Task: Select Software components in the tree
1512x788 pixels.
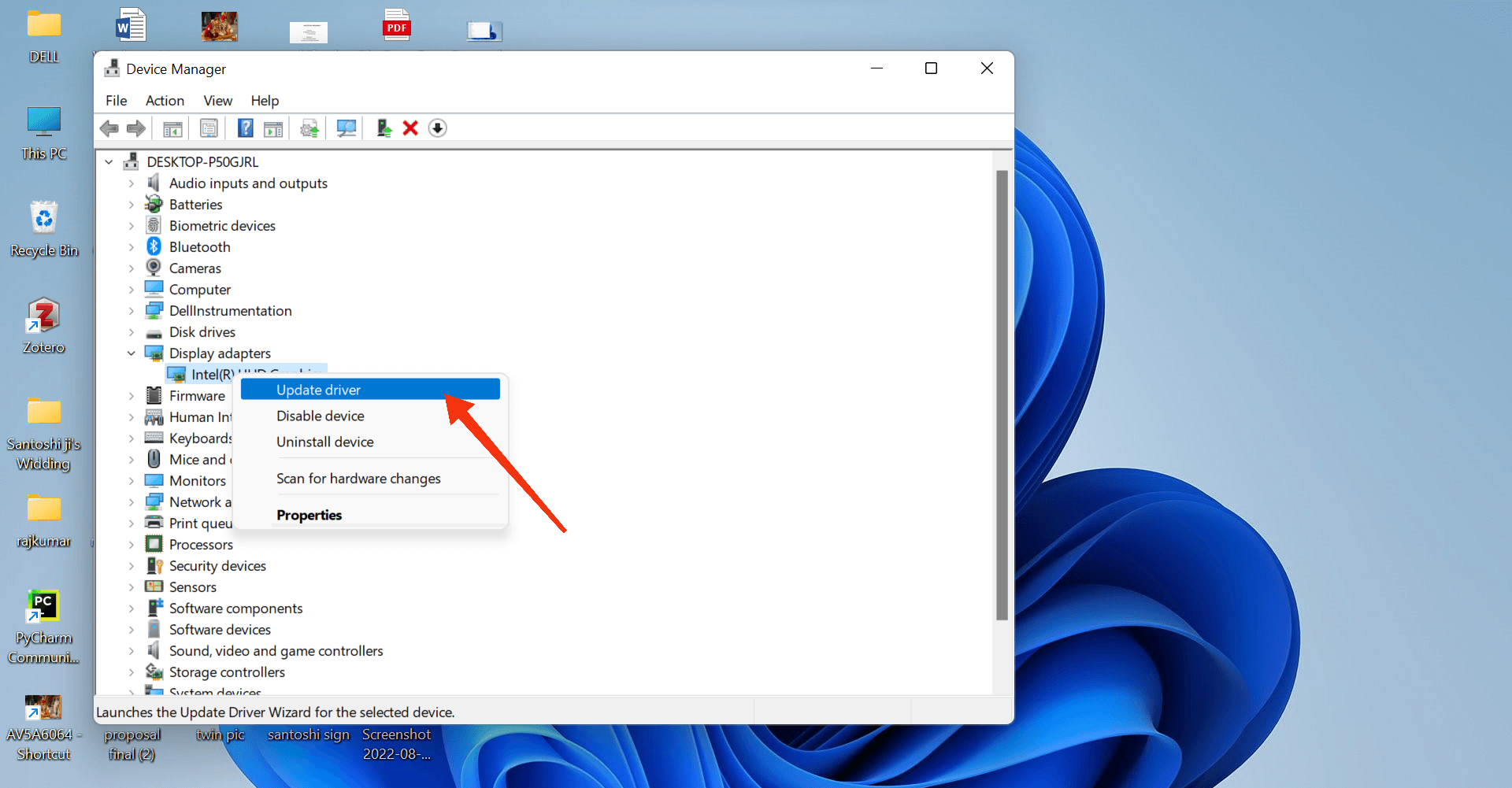Action: pos(235,609)
